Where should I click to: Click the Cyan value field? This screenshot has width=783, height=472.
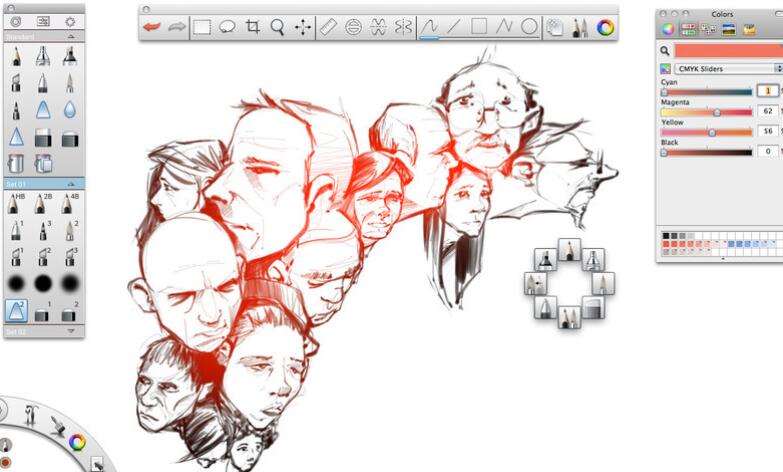(768, 90)
